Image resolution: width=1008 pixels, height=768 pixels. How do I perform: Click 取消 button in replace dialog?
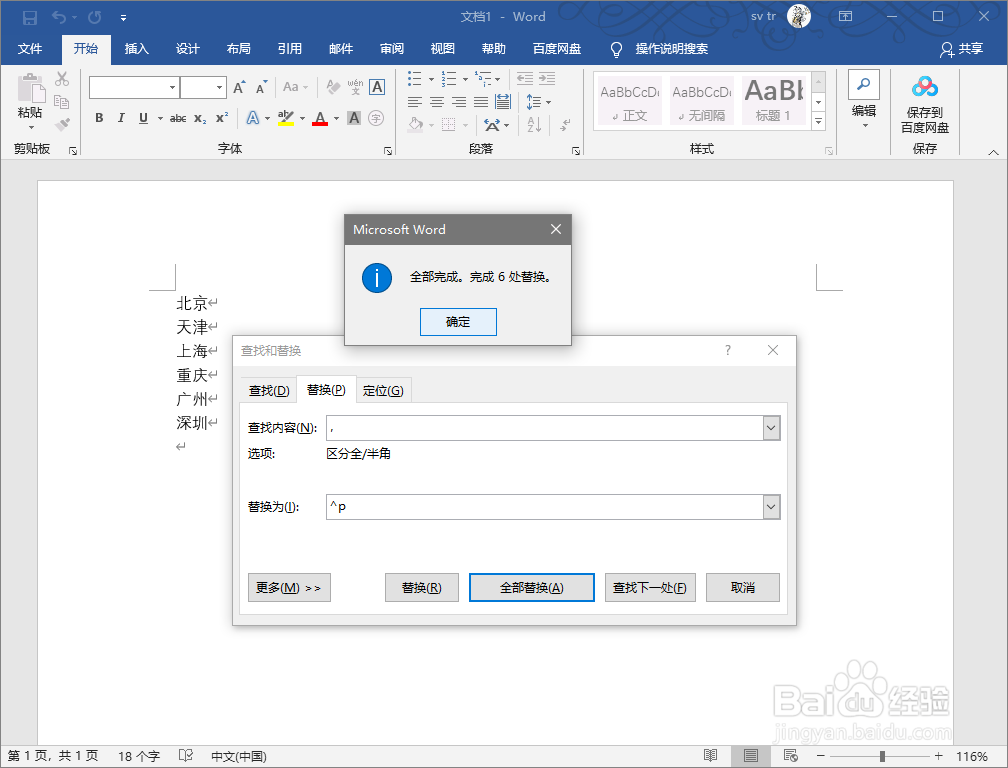[743, 587]
